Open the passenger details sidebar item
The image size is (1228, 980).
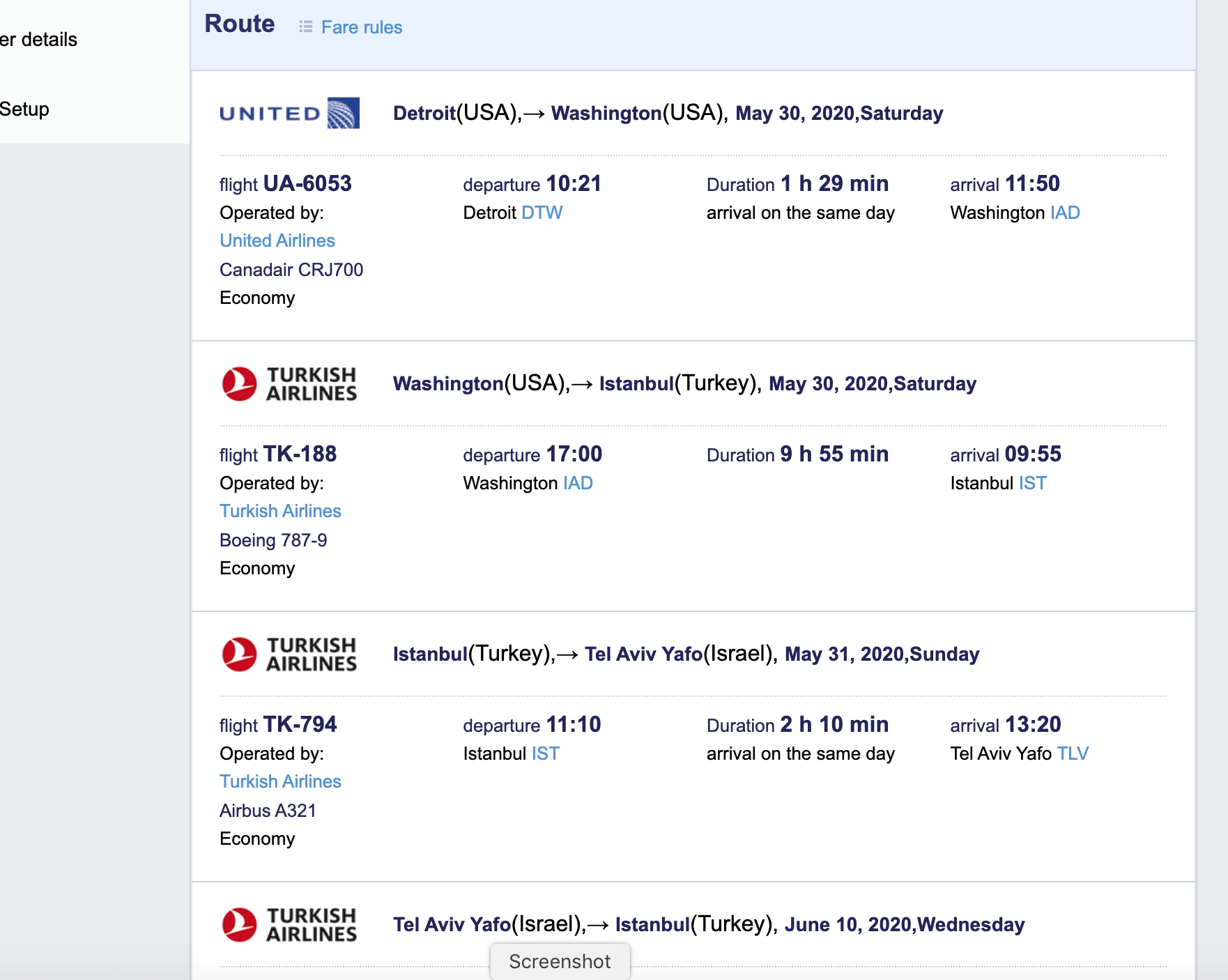(38, 40)
